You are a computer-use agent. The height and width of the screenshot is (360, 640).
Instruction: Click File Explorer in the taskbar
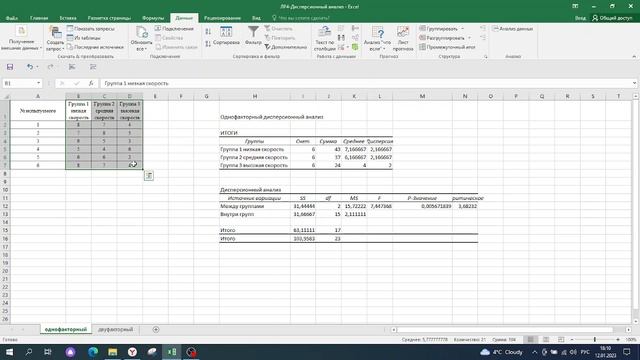[113, 352]
